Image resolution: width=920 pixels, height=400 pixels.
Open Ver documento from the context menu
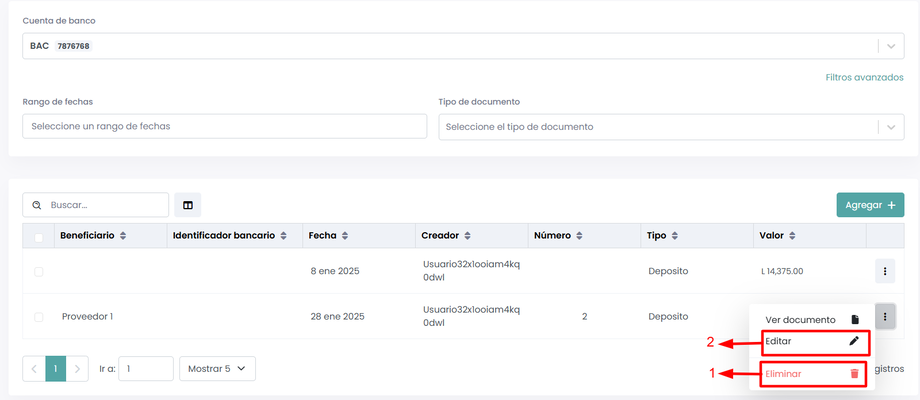tap(805, 319)
